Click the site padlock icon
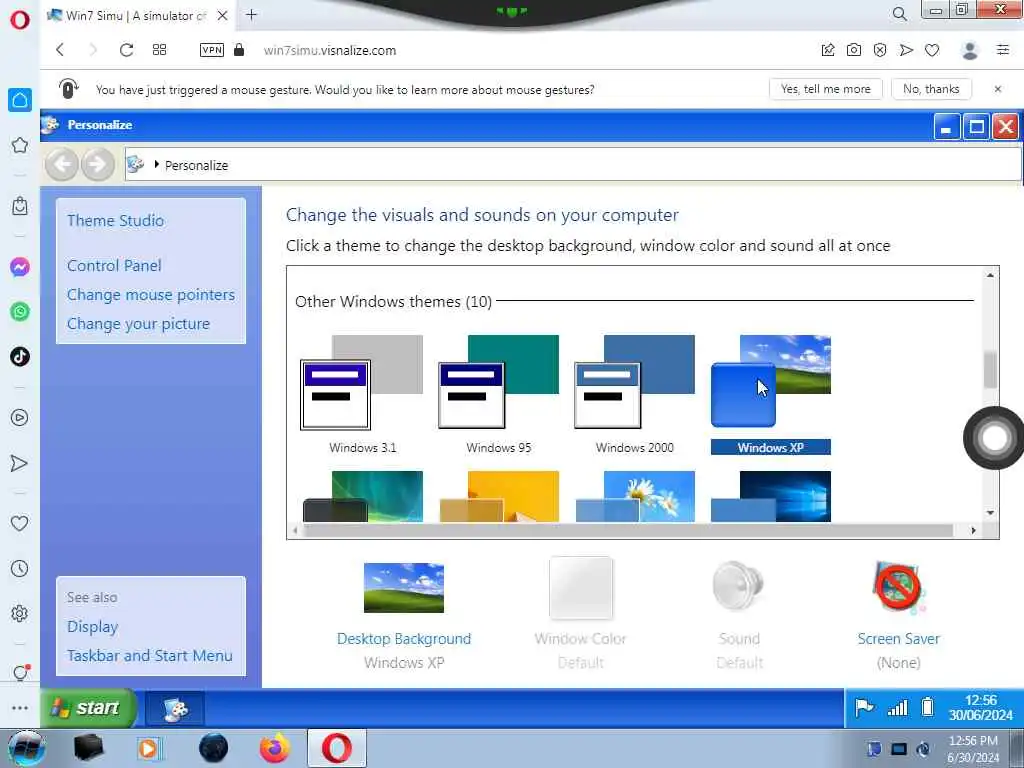This screenshot has width=1024, height=768. (x=239, y=50)
